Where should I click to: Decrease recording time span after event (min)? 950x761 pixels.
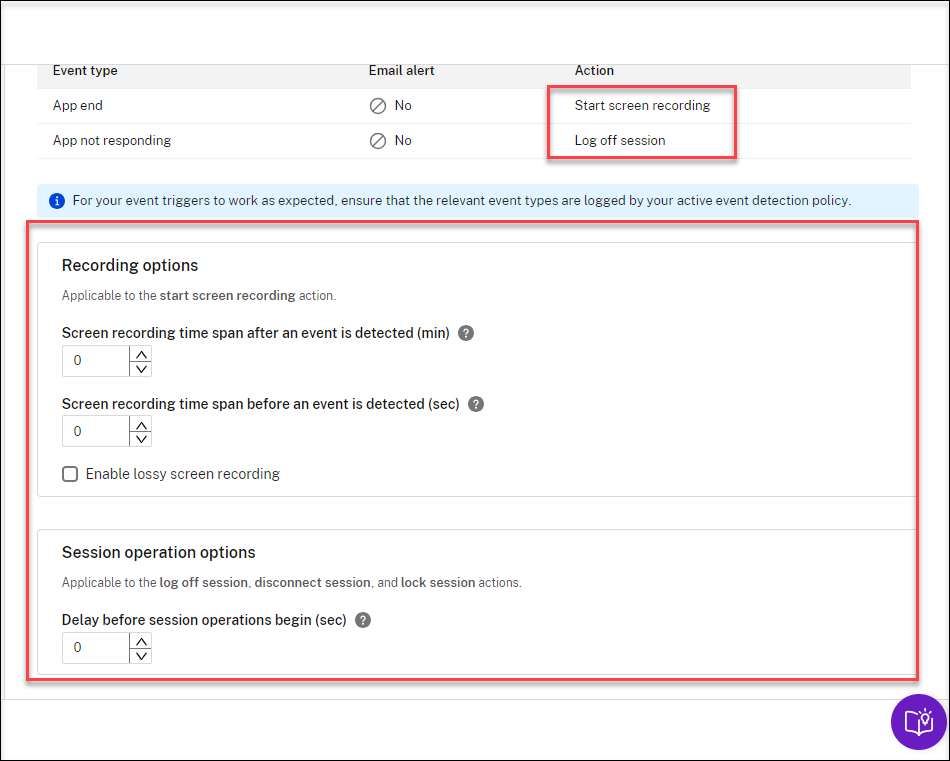141,368
